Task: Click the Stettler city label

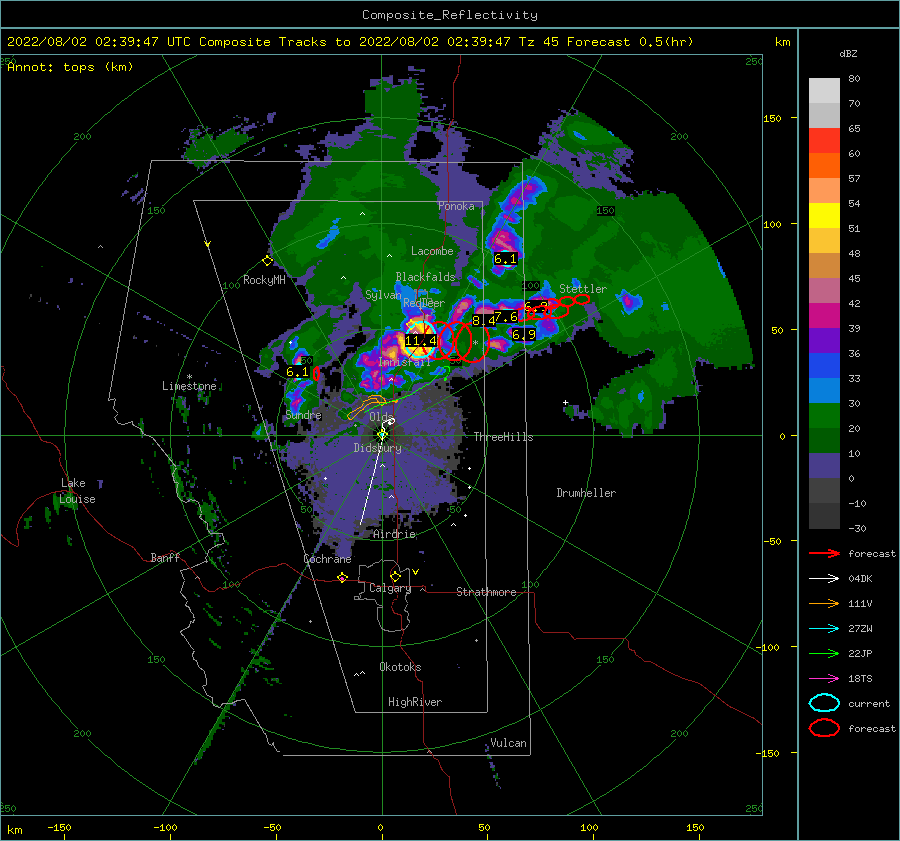Action: [583, 289]
